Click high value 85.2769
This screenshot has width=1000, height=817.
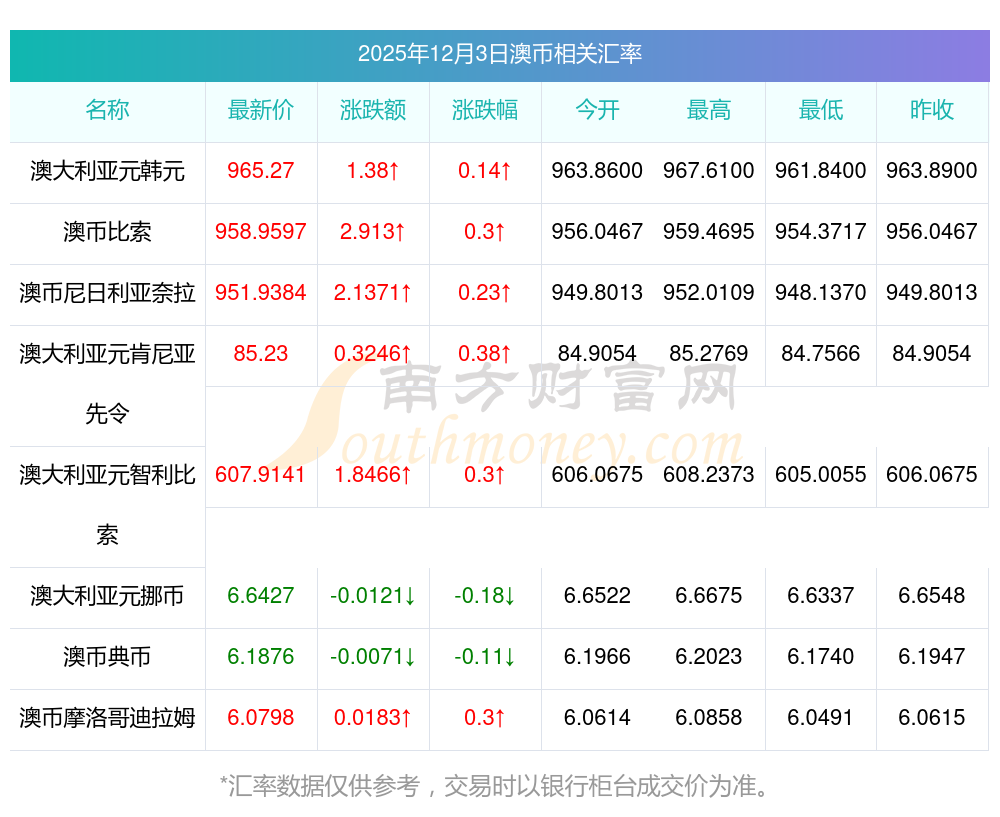[709, 353]
